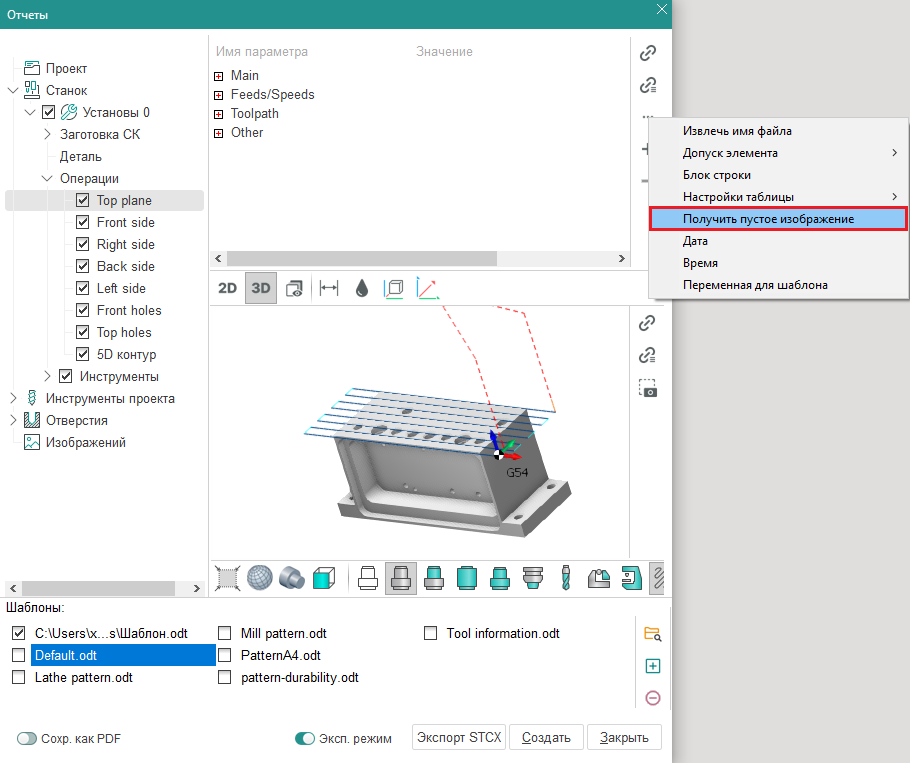Click the fit-to-view icon in bottom toolbar

228,577
